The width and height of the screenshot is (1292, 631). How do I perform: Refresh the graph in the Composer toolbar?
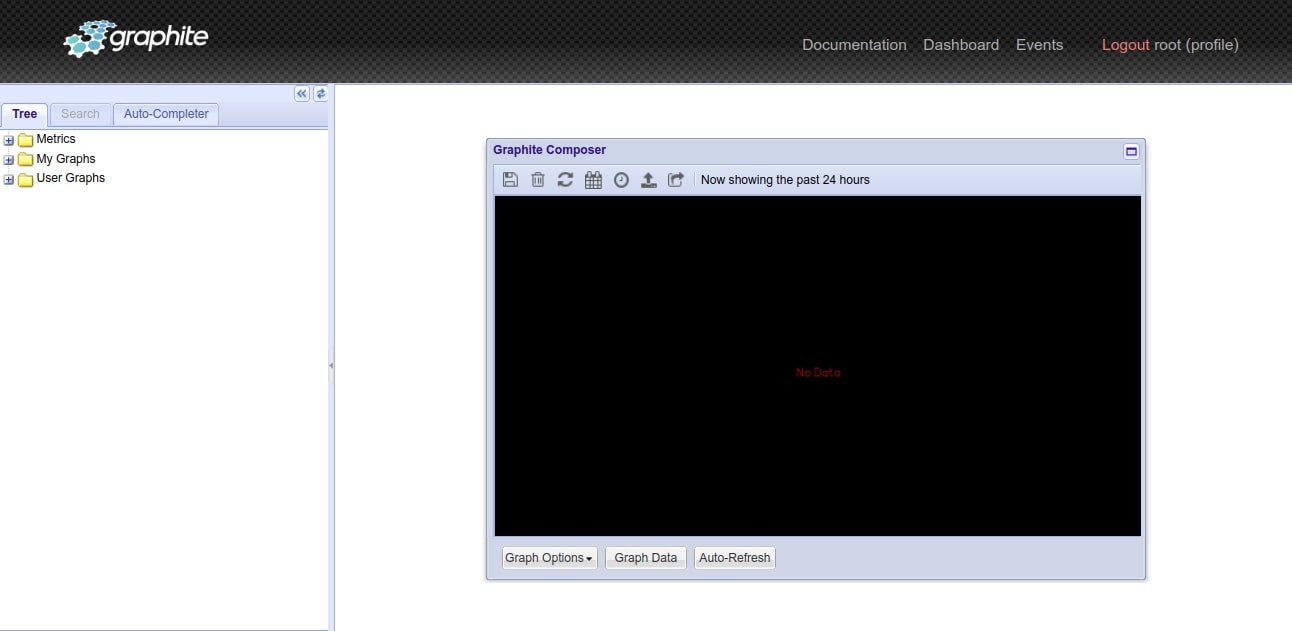(x=565, y=180)
